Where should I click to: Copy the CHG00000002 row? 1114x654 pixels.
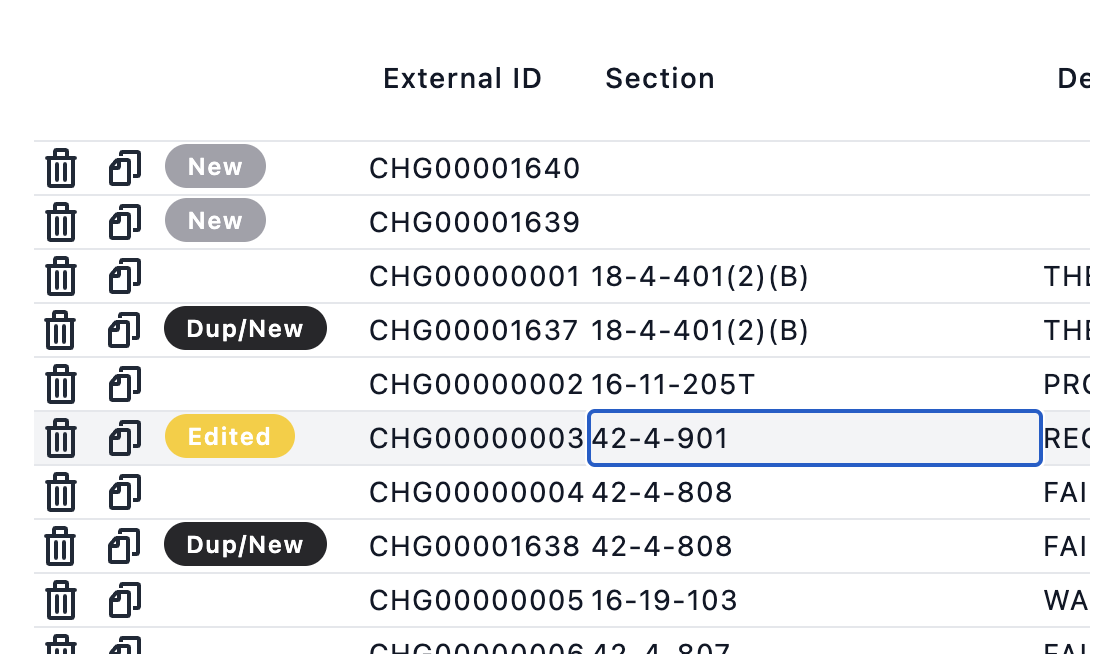click(125, 383)
